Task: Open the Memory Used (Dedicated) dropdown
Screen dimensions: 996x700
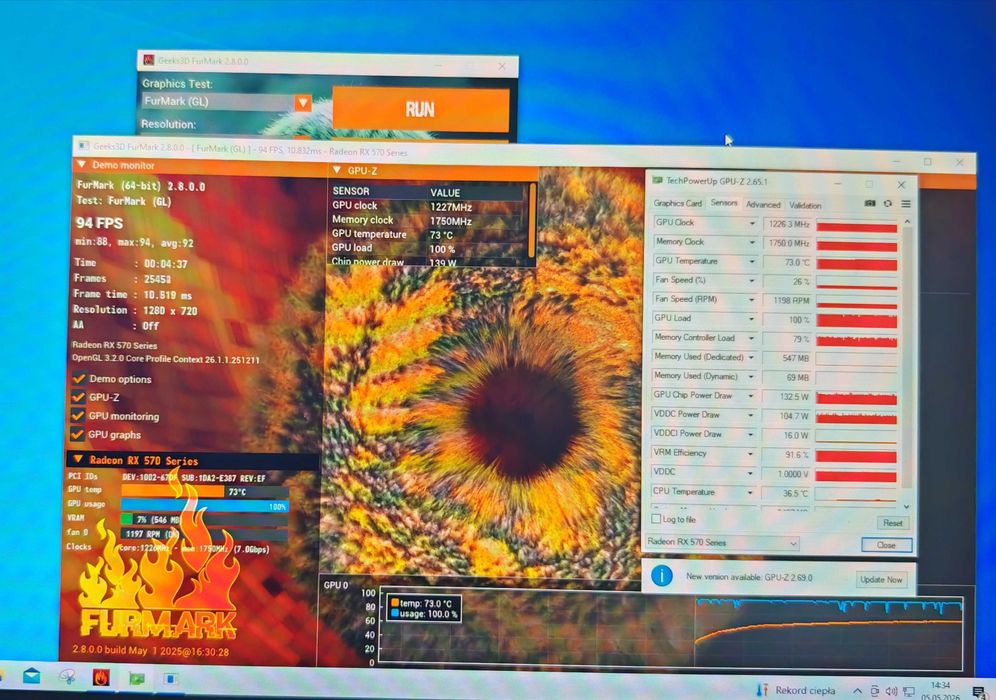Action: pos(751,358)
